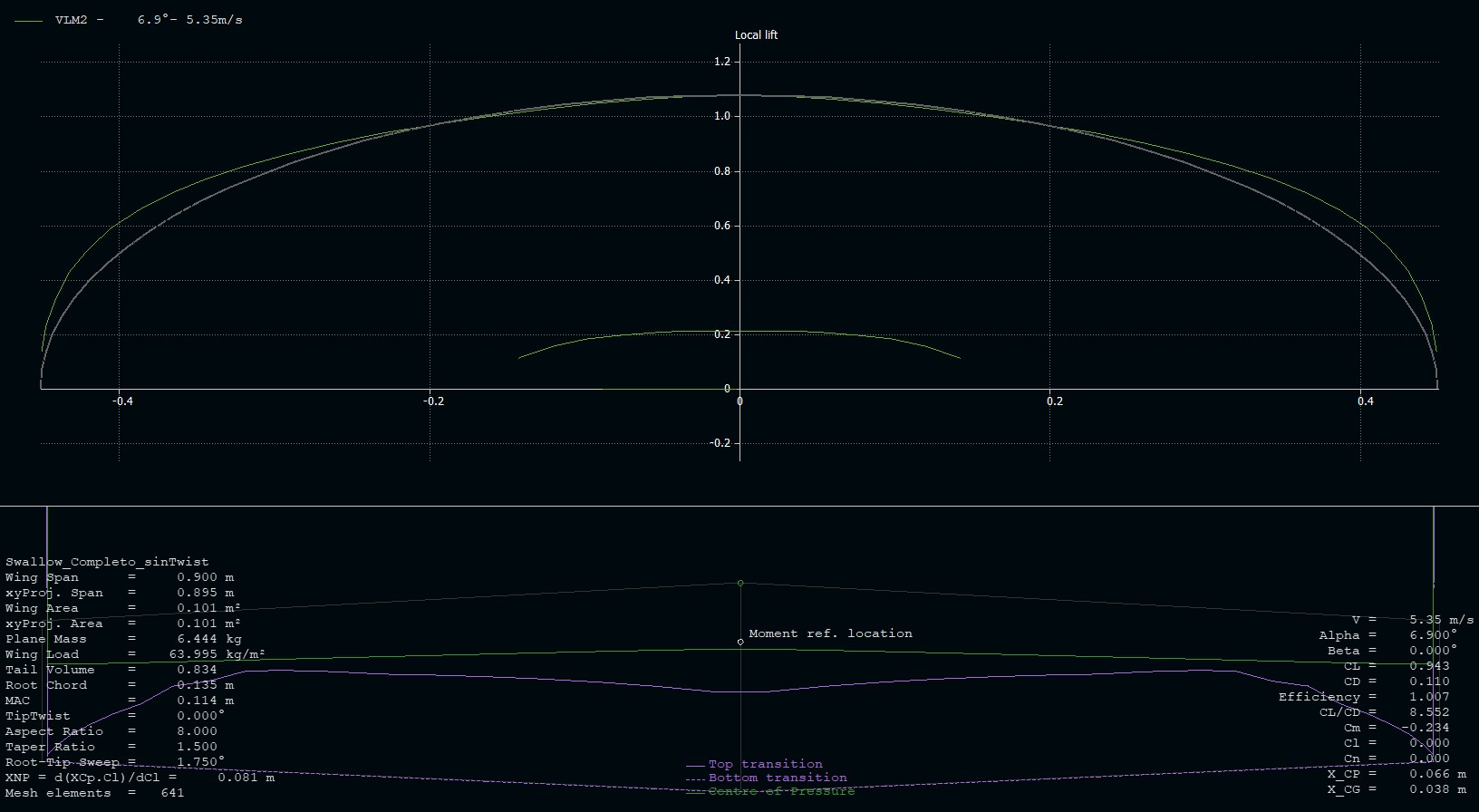Click the Plane Mass value 6.444 kg
The width and height of the screenshot is (1479, 812).
coord(208,639)
